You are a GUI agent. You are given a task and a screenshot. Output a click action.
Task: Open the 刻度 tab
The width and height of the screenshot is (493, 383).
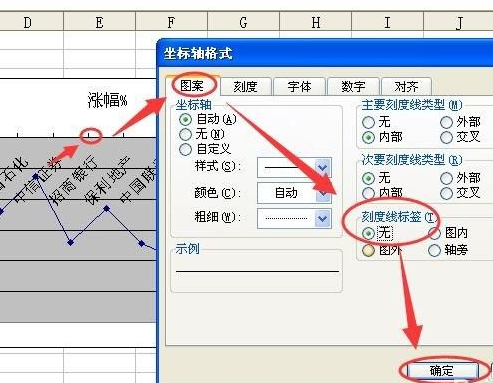click(245, 87)
